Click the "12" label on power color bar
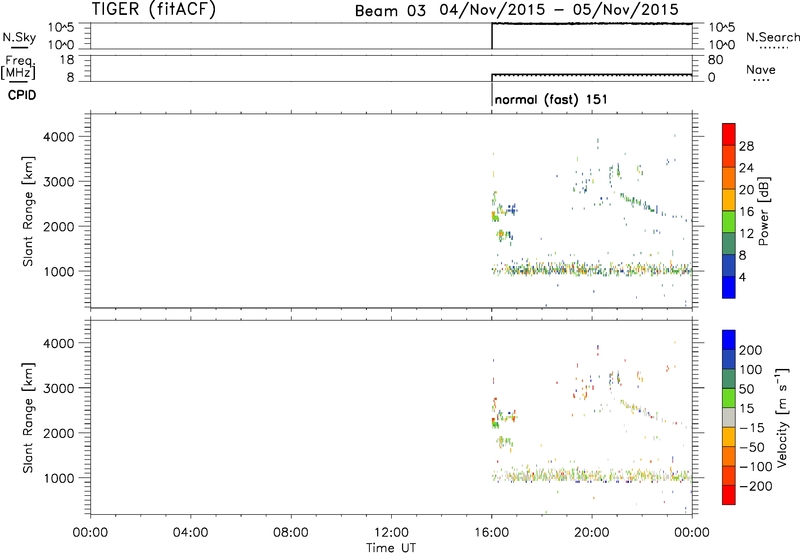Screen dimensions: 800x554 coord(746,234)
